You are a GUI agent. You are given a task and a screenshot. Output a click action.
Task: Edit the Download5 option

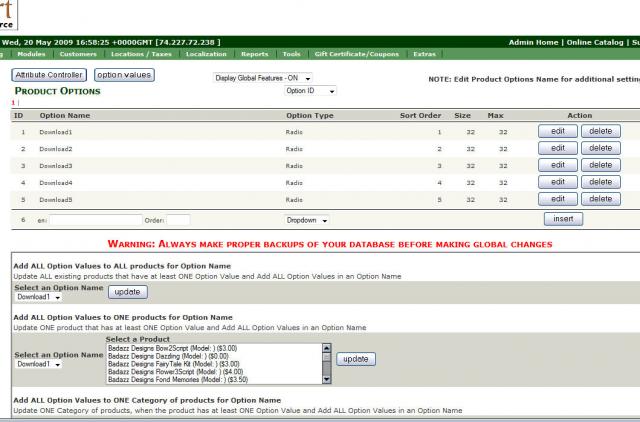[x=558, y=199]
